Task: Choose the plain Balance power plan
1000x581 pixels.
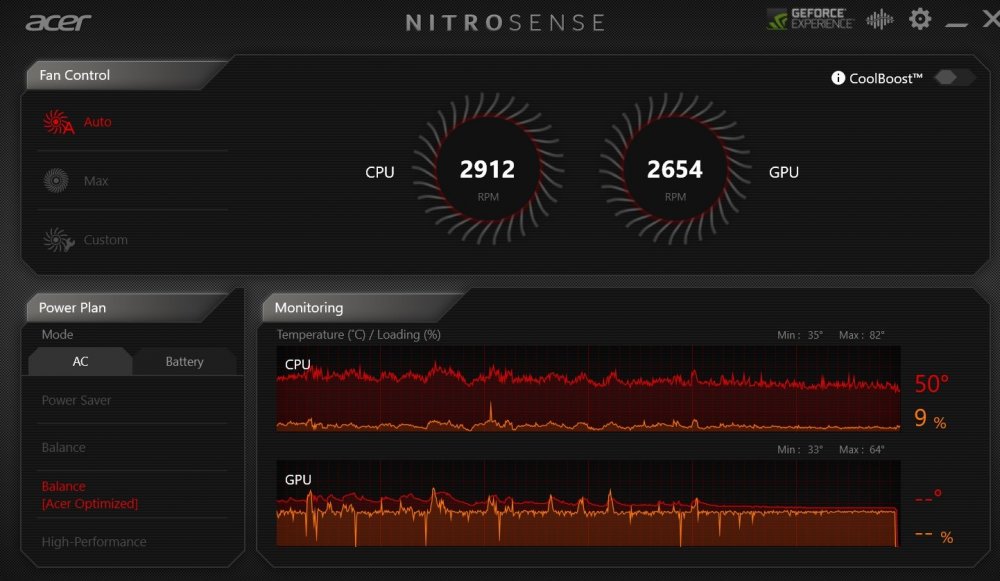Action: coord(63,447)
